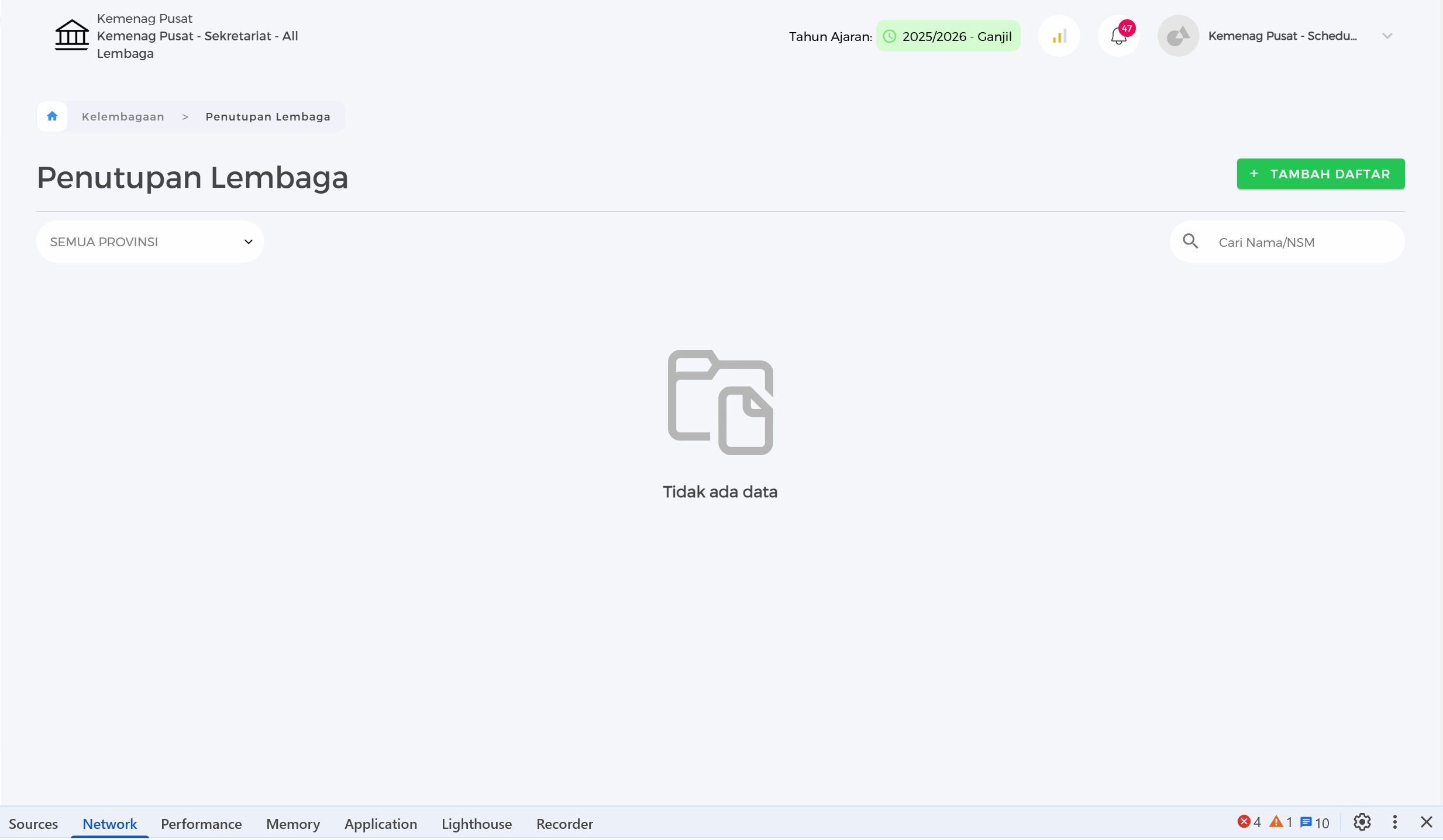Switch to the Performance tab
Image resolution: width=1443 pixels, height=840 pixels.
(201, 824)
